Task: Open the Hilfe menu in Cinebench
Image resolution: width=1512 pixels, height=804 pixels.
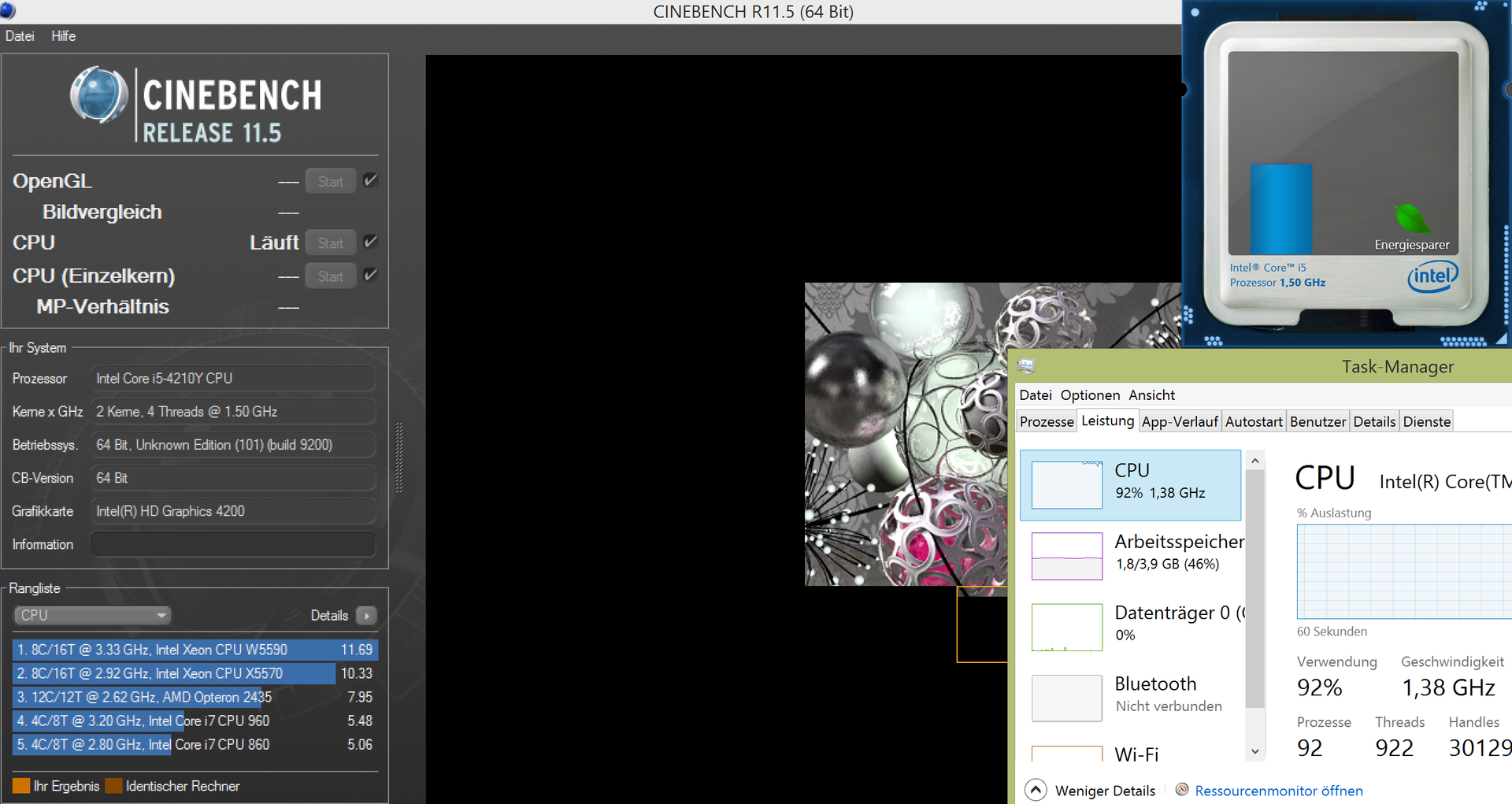Action: coord(64,36)
